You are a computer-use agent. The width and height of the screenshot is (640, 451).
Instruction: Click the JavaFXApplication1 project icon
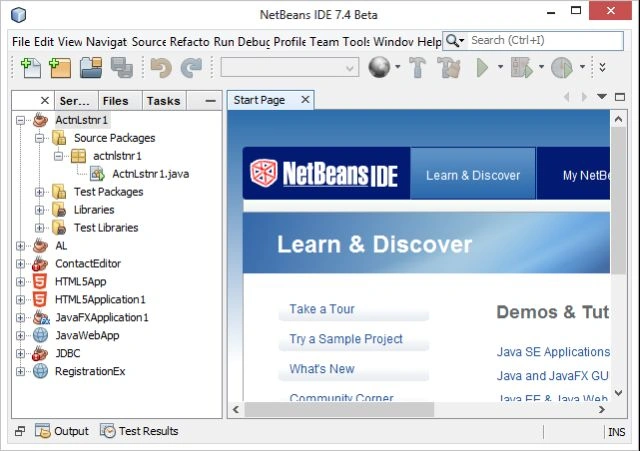point(40,317)
